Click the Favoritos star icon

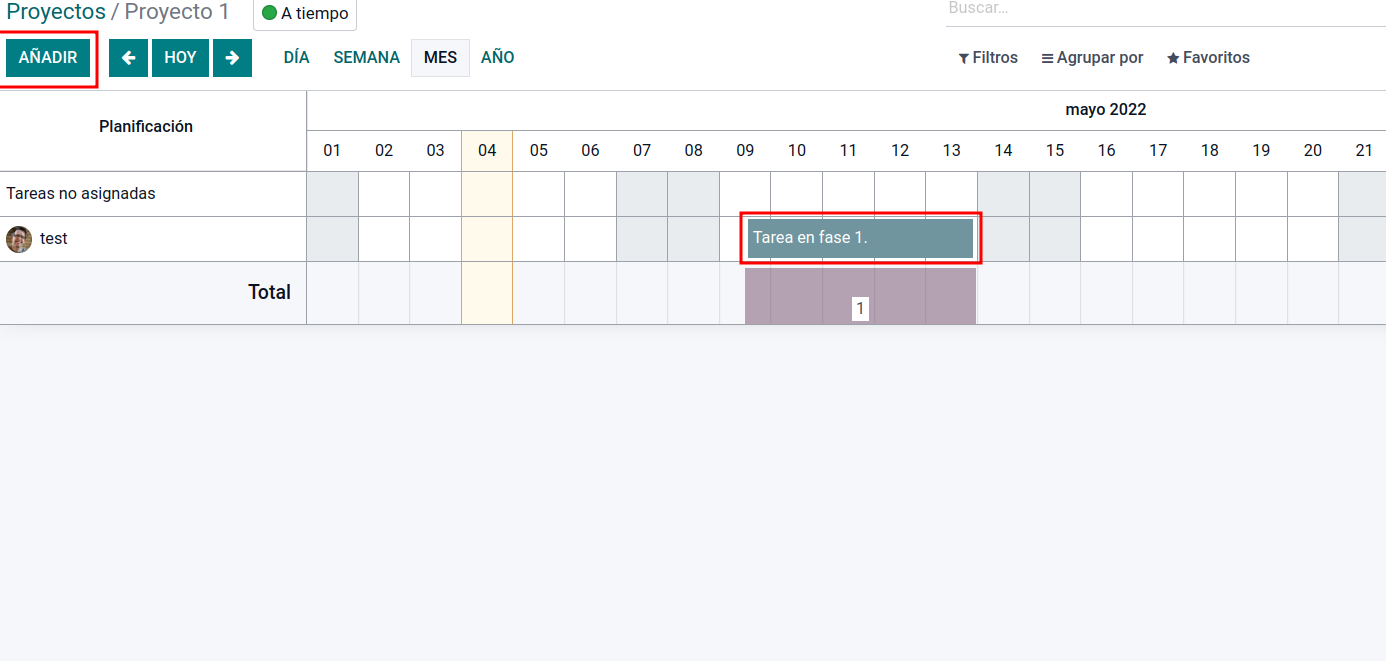coord(1173,58)
